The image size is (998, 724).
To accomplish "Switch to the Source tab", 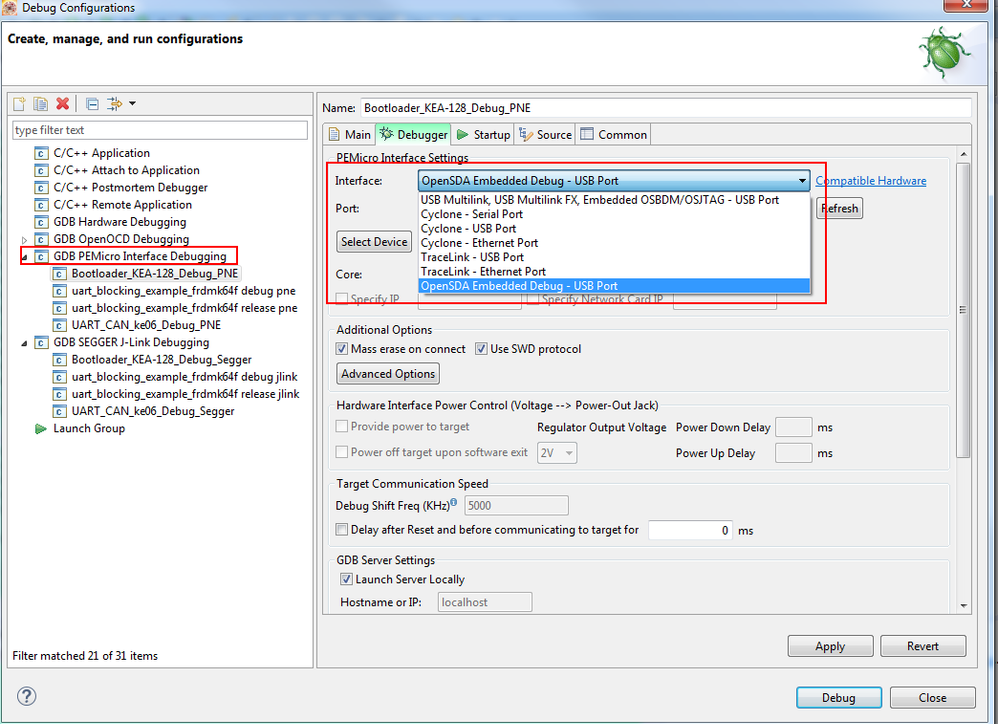I will pyautogui.click(x=545, y=134).
